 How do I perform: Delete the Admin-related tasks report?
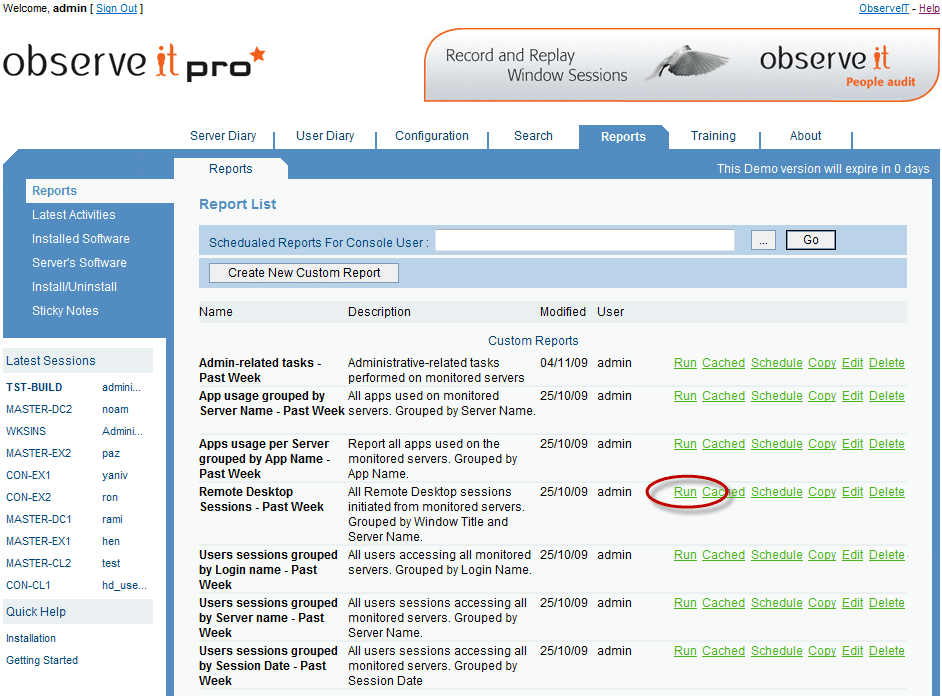tap(887, 363)
